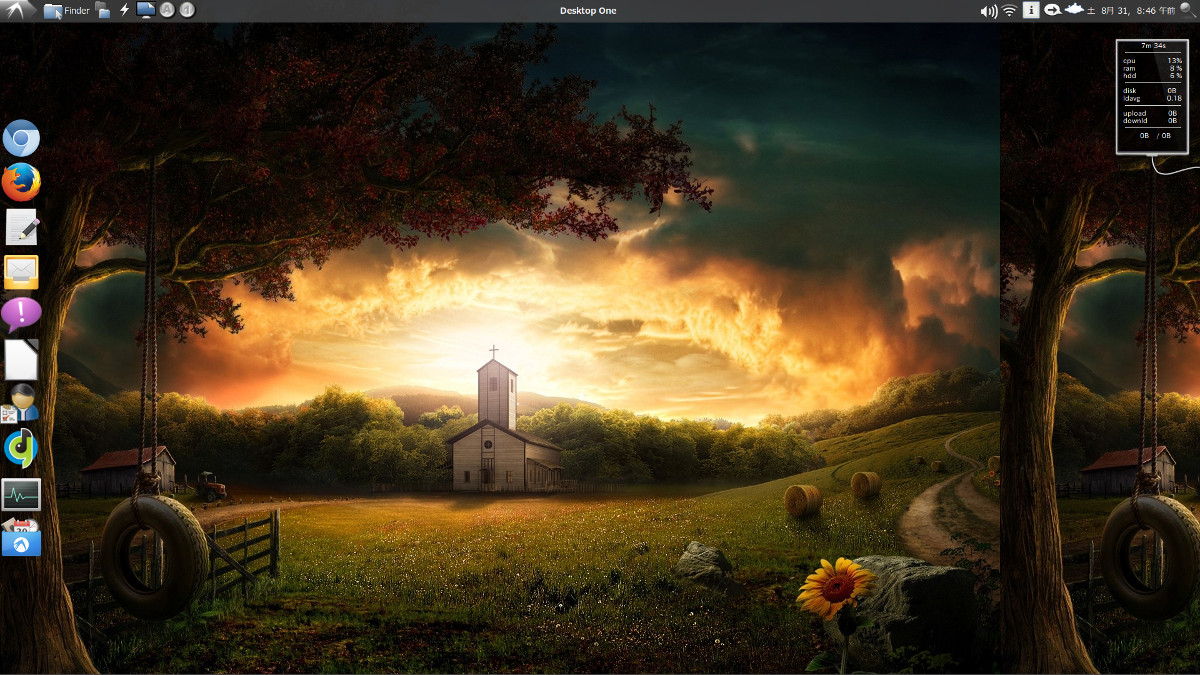Click the speech bubble arrow indicator
Image resolution: width=1200 pixels, height=675 pixels.
(x=1052, y=10)
